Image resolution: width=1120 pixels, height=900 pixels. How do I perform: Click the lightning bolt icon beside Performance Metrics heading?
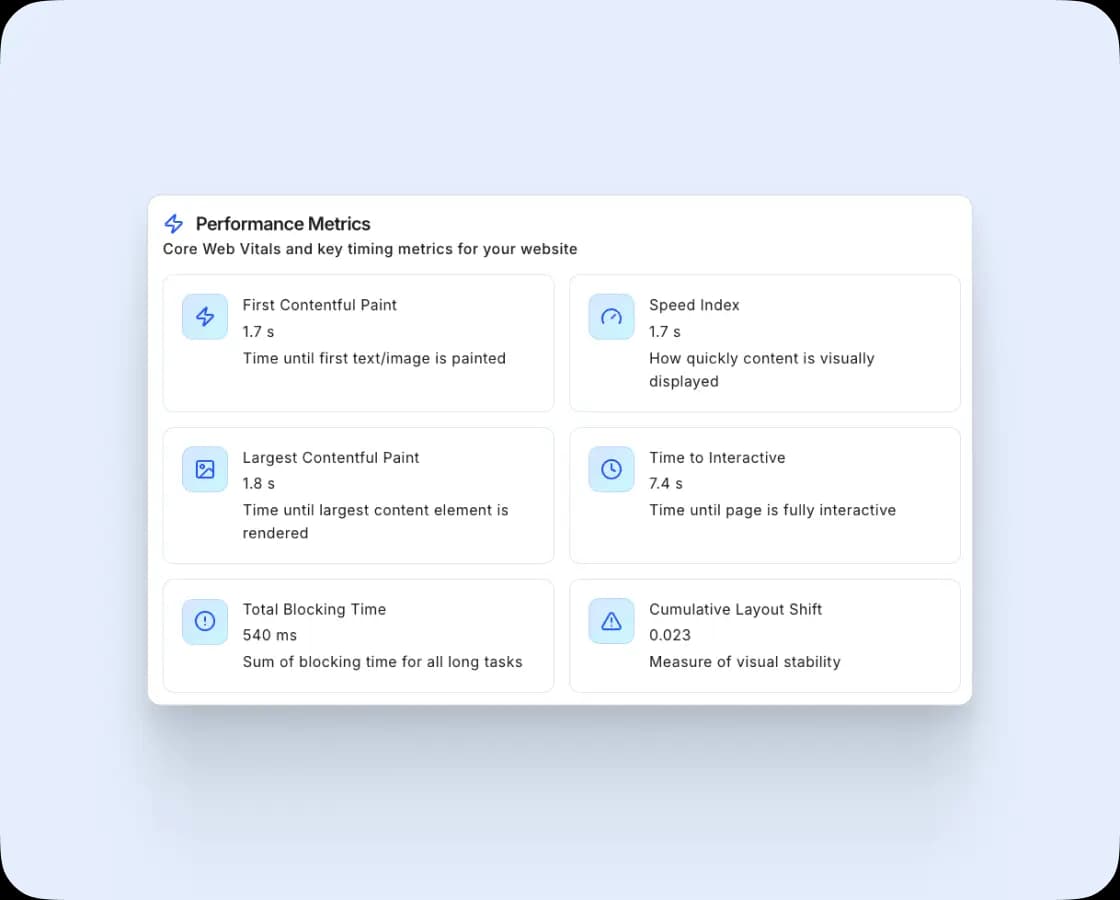pyautogui.click(x=174, y=224)
